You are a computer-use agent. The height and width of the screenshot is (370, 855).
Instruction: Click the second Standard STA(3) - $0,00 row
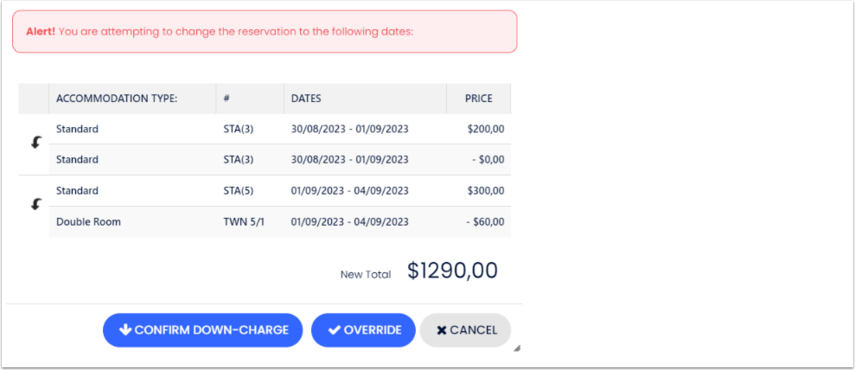[x=280, y=160]
